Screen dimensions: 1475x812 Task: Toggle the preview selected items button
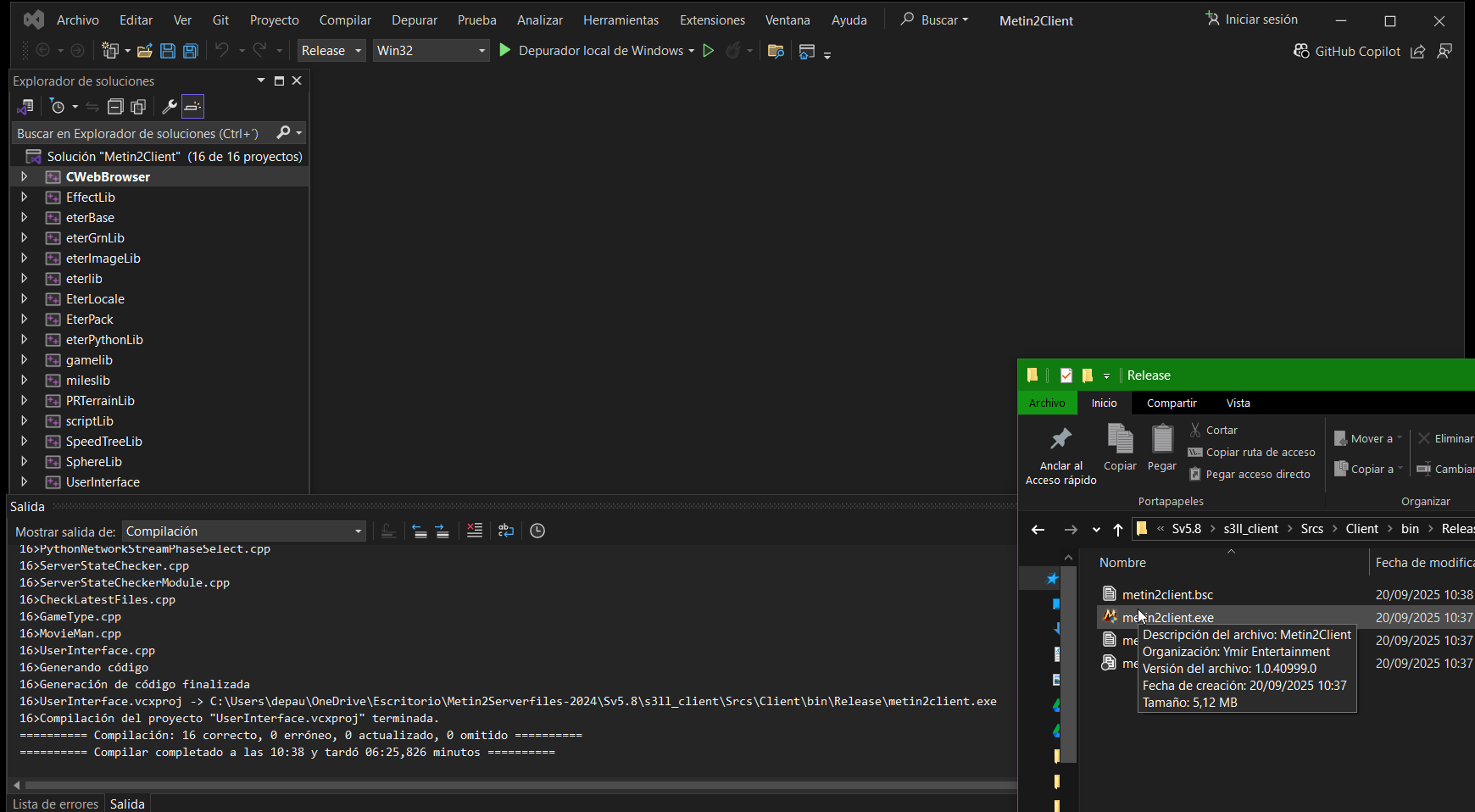(x=193, y=106)
